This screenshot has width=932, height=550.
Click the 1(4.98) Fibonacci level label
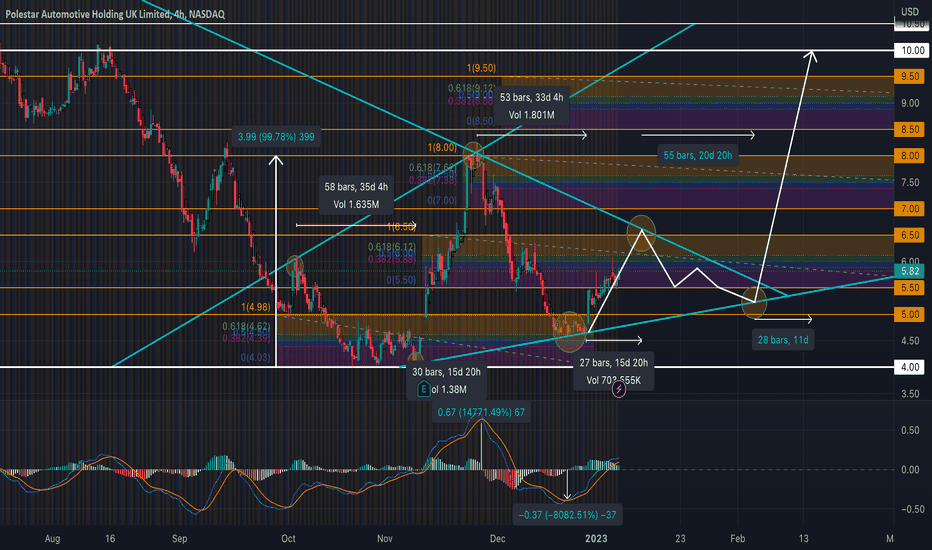coord(256,307)
